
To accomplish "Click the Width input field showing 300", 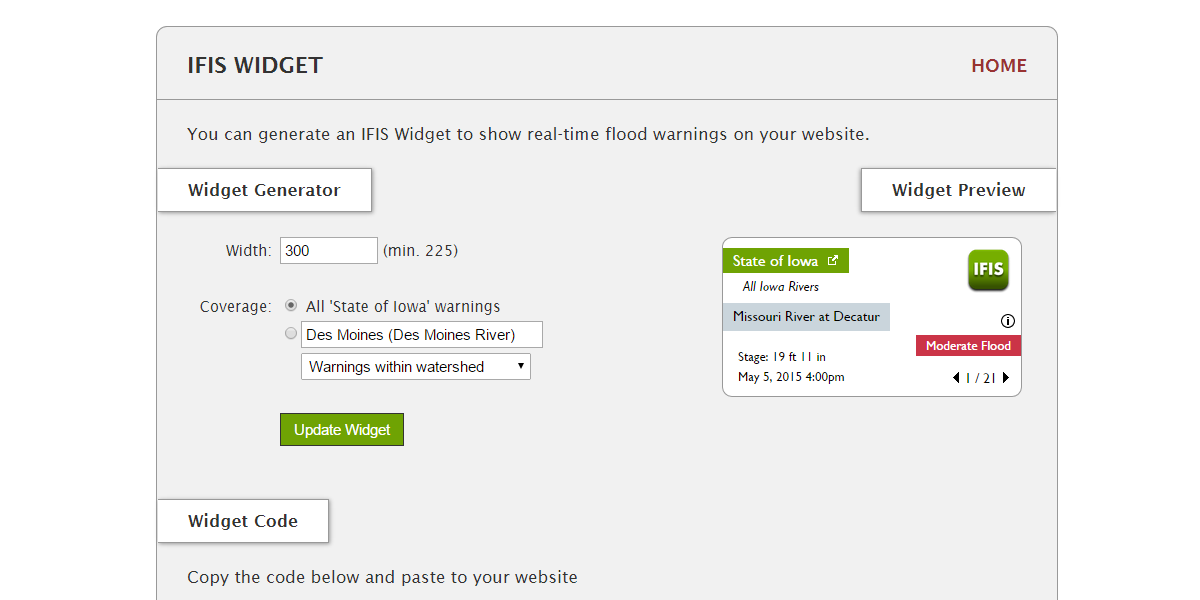I will (x=328, y=250).
